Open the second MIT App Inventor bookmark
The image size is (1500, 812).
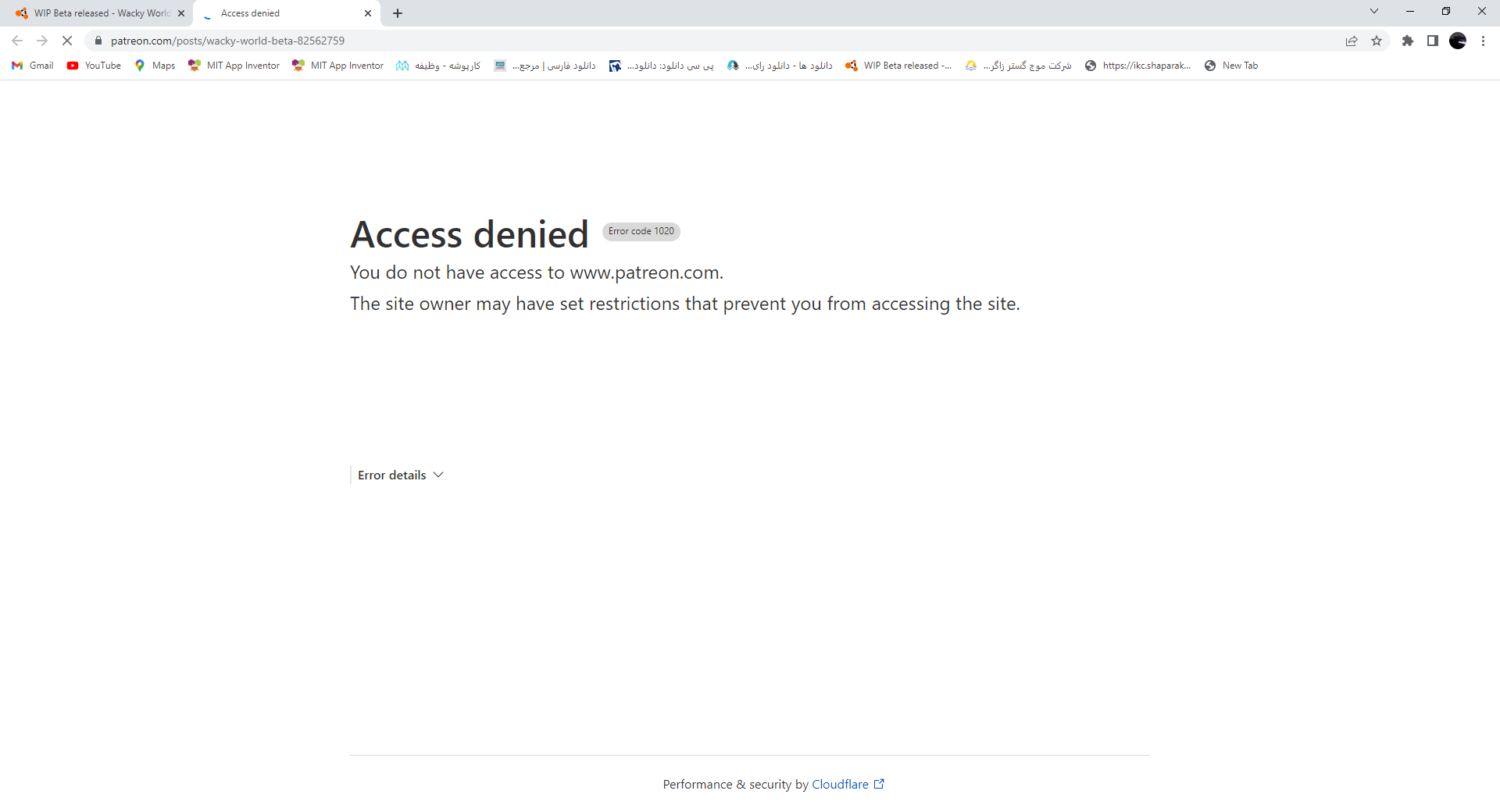[x=337, y=66]
